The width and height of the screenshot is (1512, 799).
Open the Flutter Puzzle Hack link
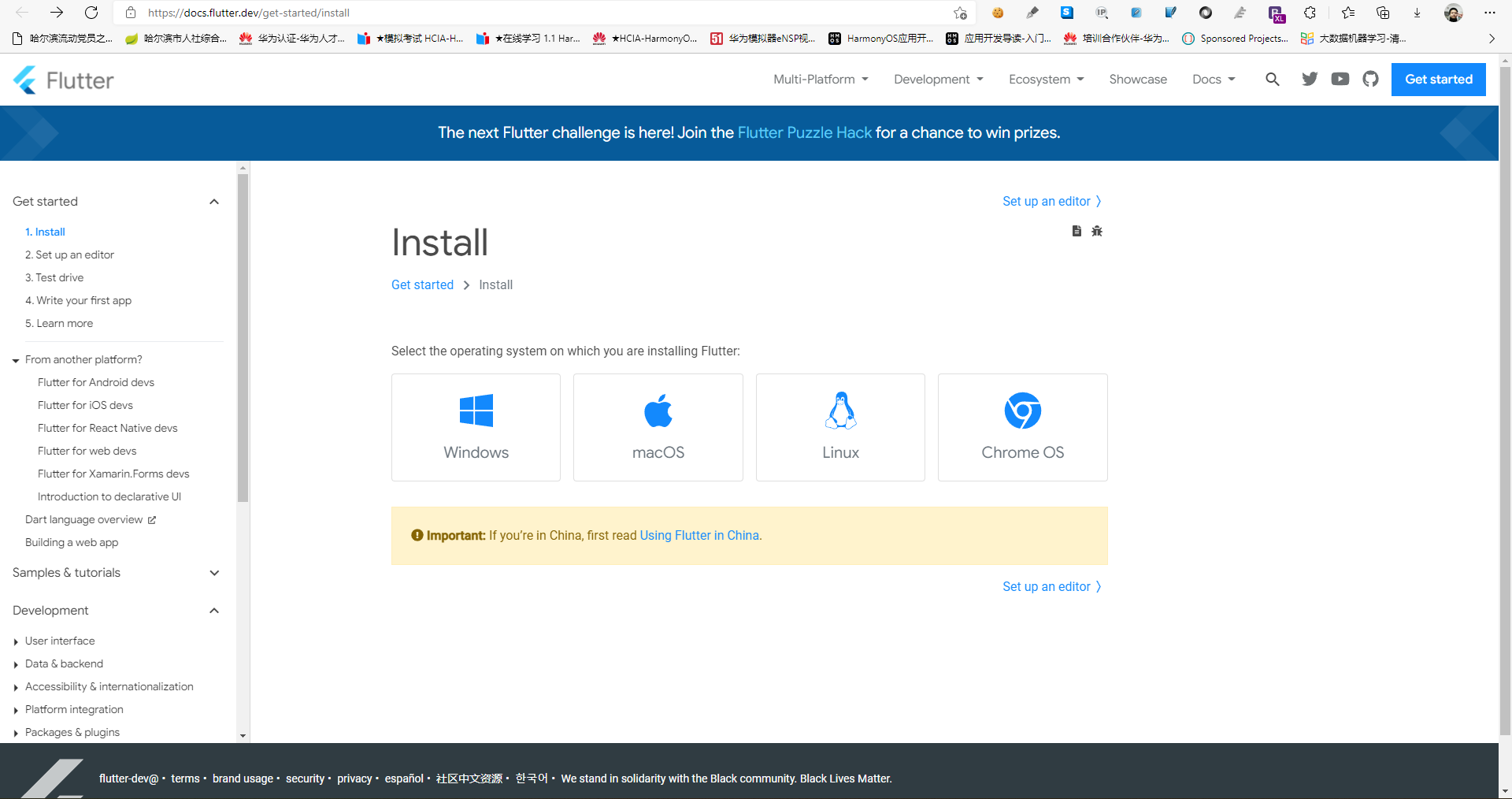pyautogui.click(x=805, y=132)
